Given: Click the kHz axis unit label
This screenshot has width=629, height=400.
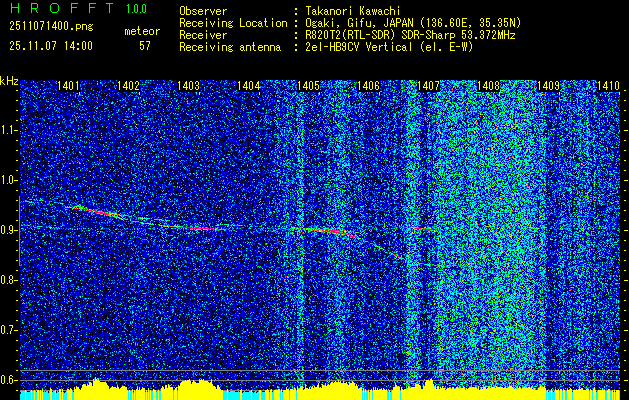Looking at the screenshot, I should 9,81.
